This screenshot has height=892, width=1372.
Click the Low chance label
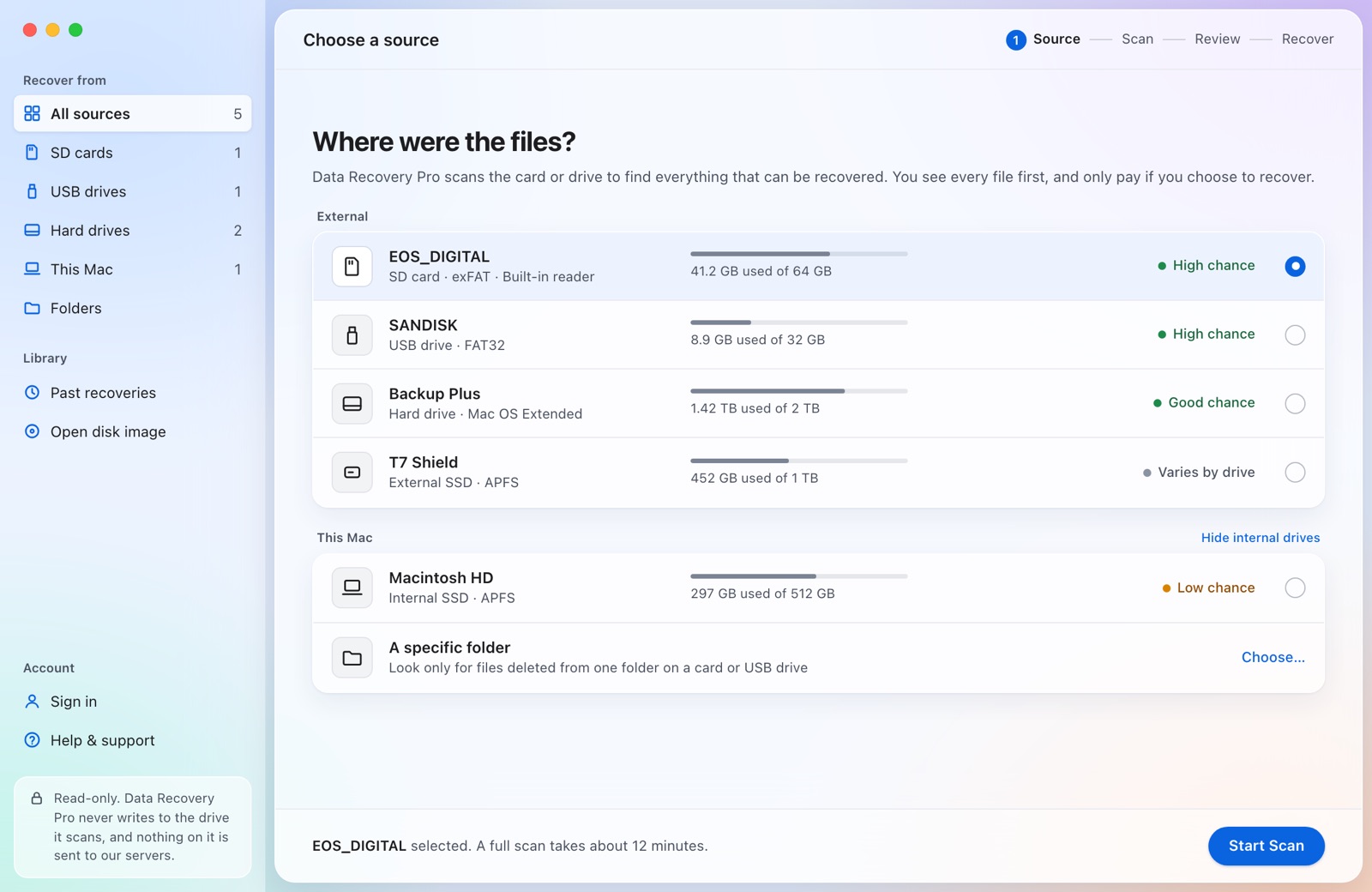tap(1208, 588)
